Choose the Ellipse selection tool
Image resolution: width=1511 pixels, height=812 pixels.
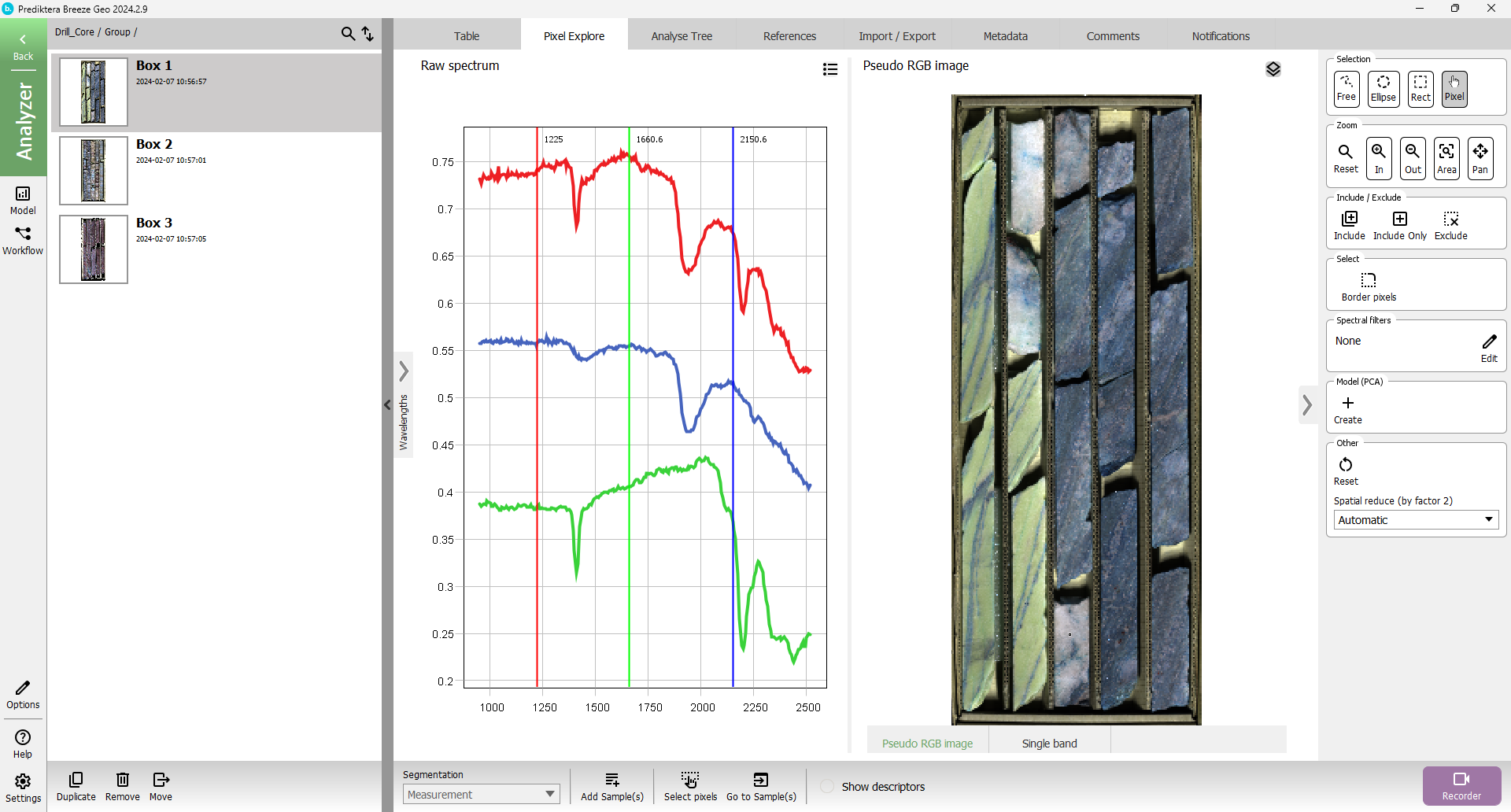click(x=1383, y=88)
